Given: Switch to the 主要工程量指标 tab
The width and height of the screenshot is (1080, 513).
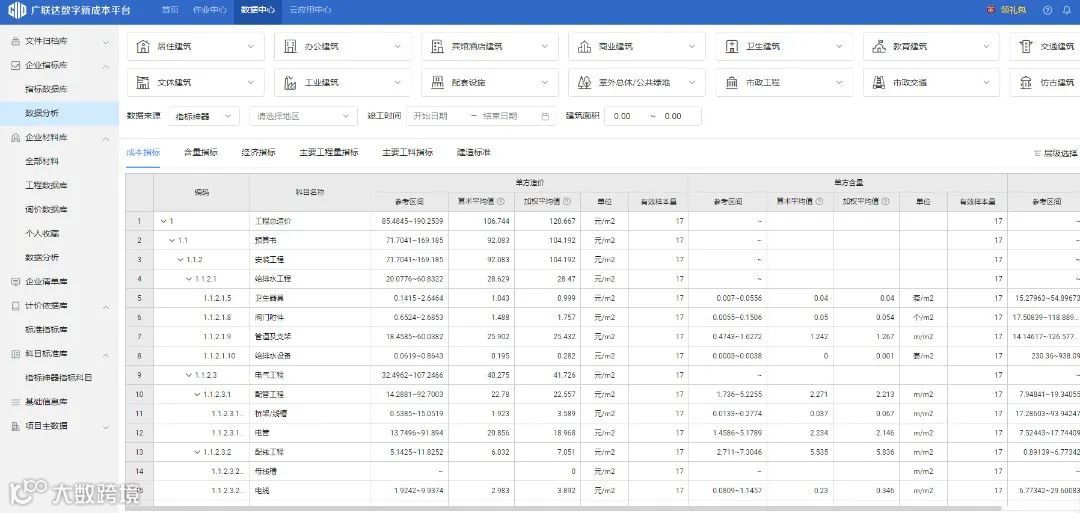Looking at the screenshot, I should [x=329, y=153].
